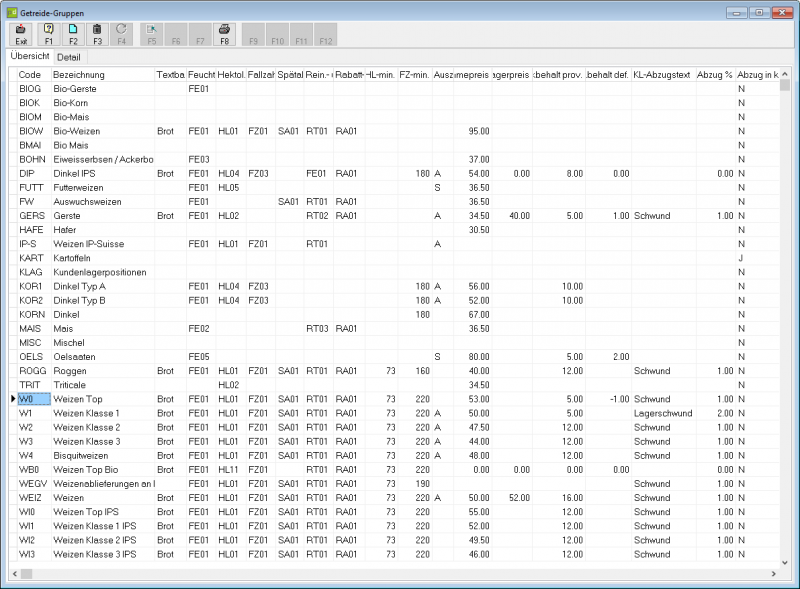Click the Hafer row
The width and height of the screenshot is (800, 589).
click(394, 230)
